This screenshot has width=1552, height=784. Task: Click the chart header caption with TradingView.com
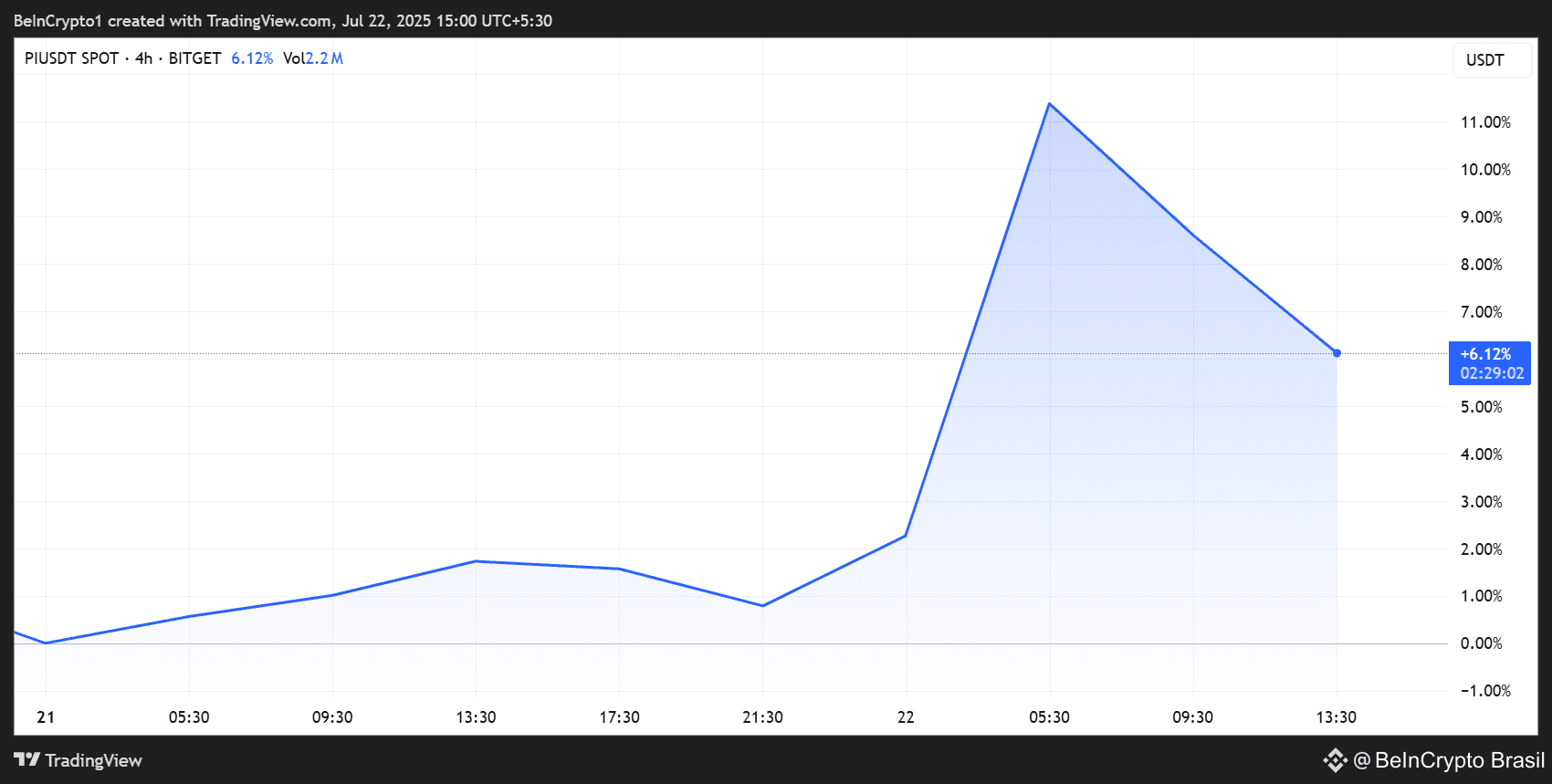pyautogui.click(x=283, y=20)
